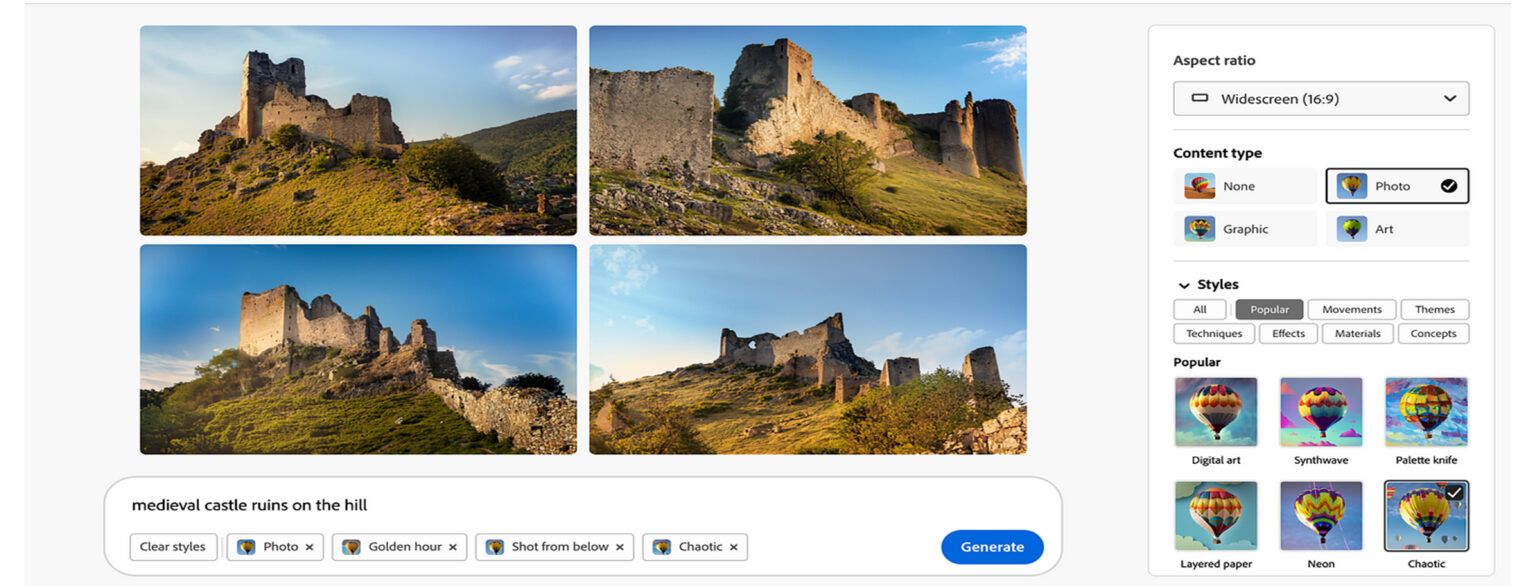
Task: Click the blue Generate button
Action: pyautogui.click(x=991, y=547)
